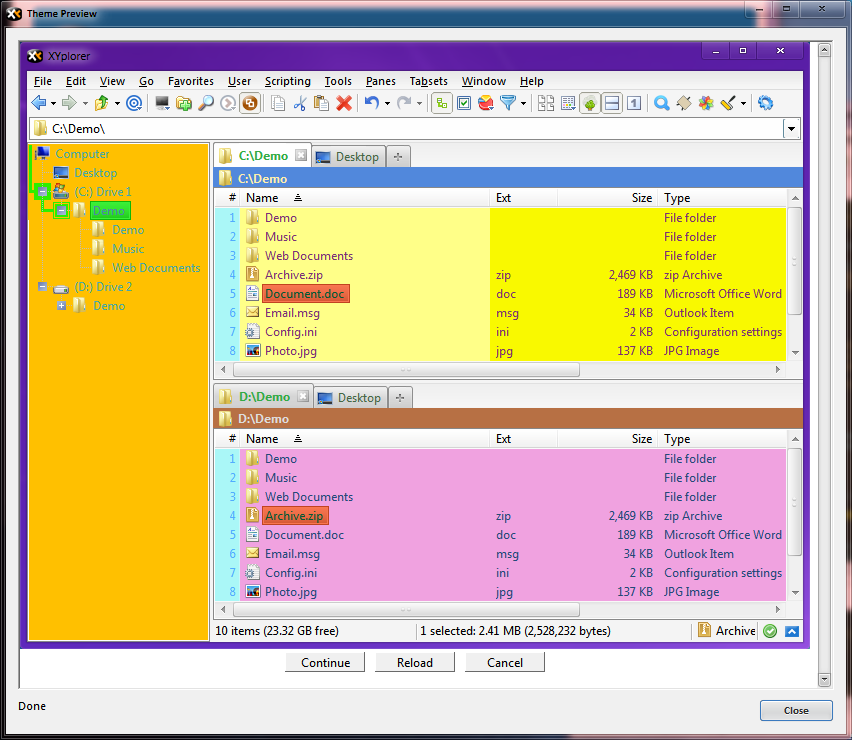Select Archive.zip in the D:\Demo pane
Screen dimensions: 852x740
click(294, 516)
